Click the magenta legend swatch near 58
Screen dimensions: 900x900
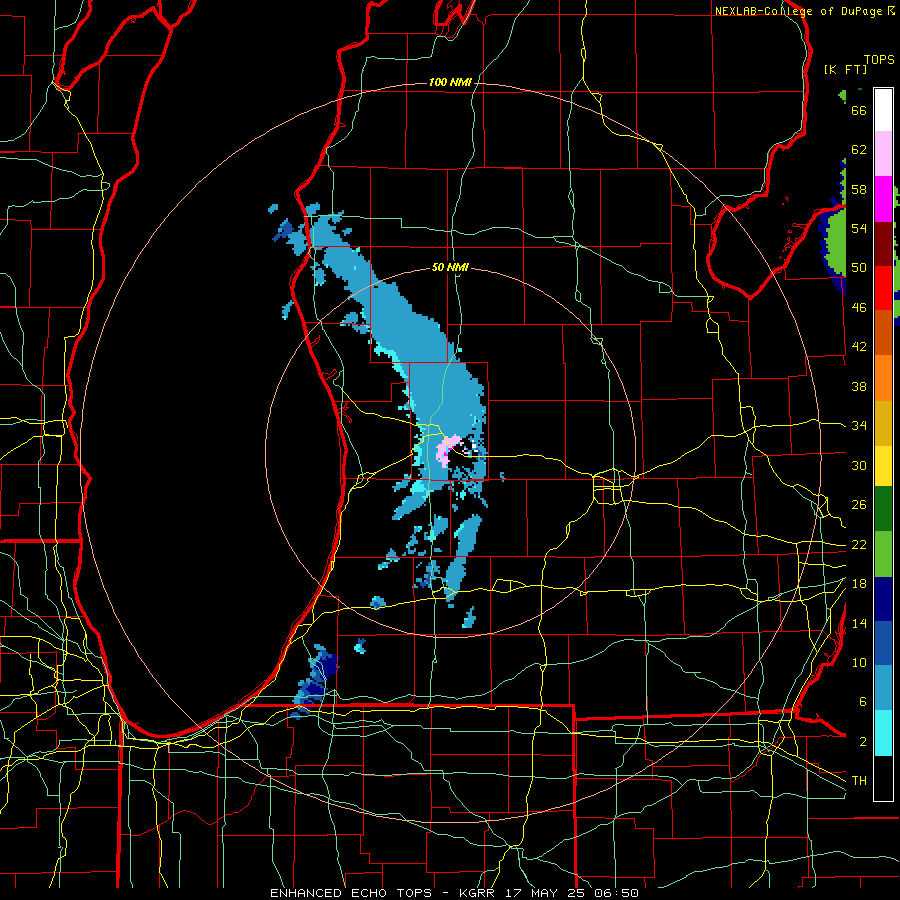click(883, 199)
